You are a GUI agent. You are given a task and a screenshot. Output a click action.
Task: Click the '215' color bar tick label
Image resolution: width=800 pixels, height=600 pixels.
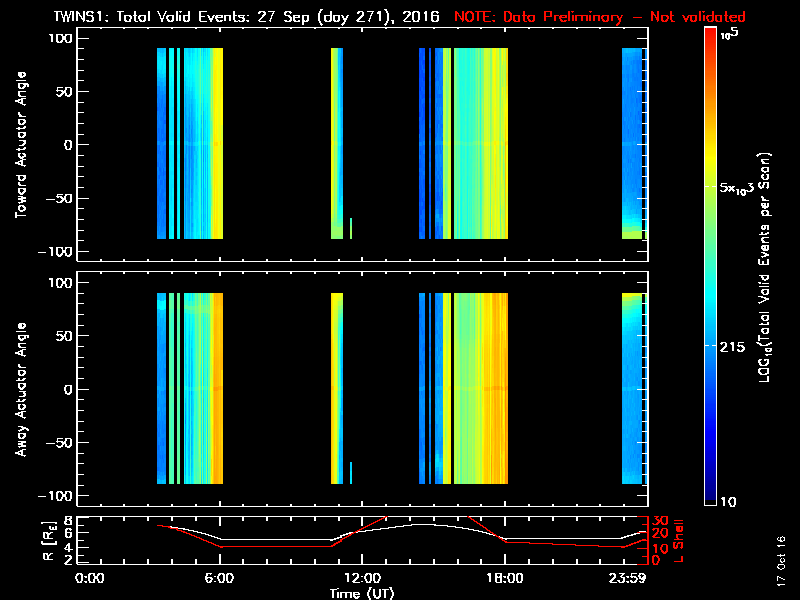tap(737, 345)
